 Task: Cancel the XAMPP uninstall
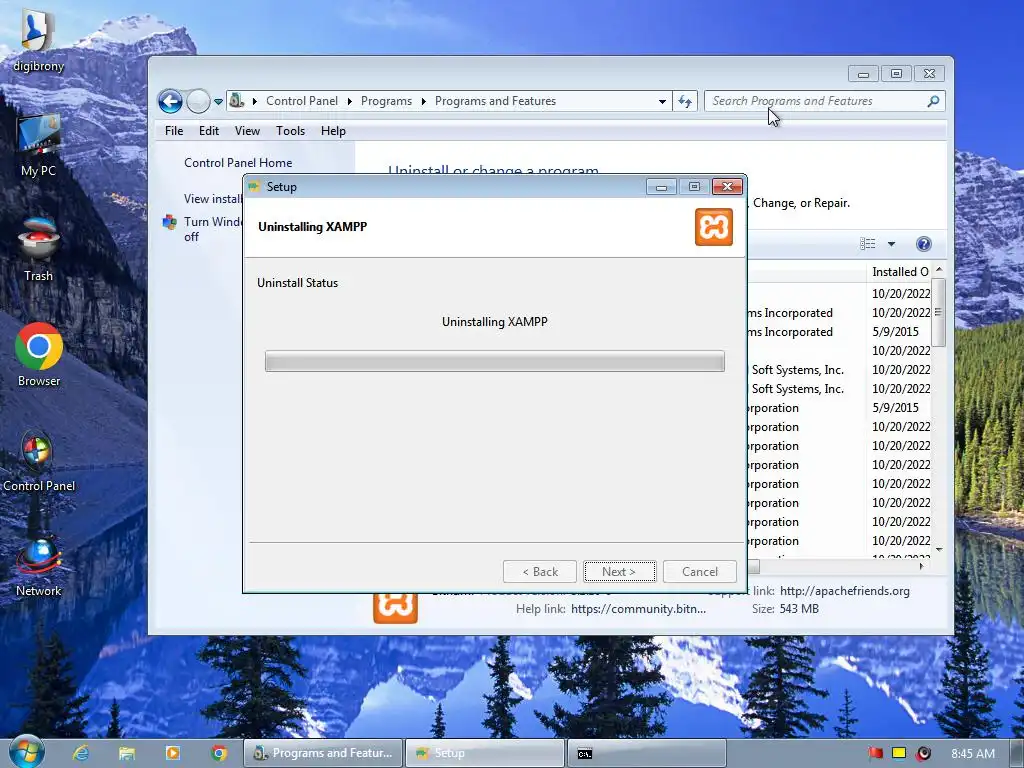[699, 571]
